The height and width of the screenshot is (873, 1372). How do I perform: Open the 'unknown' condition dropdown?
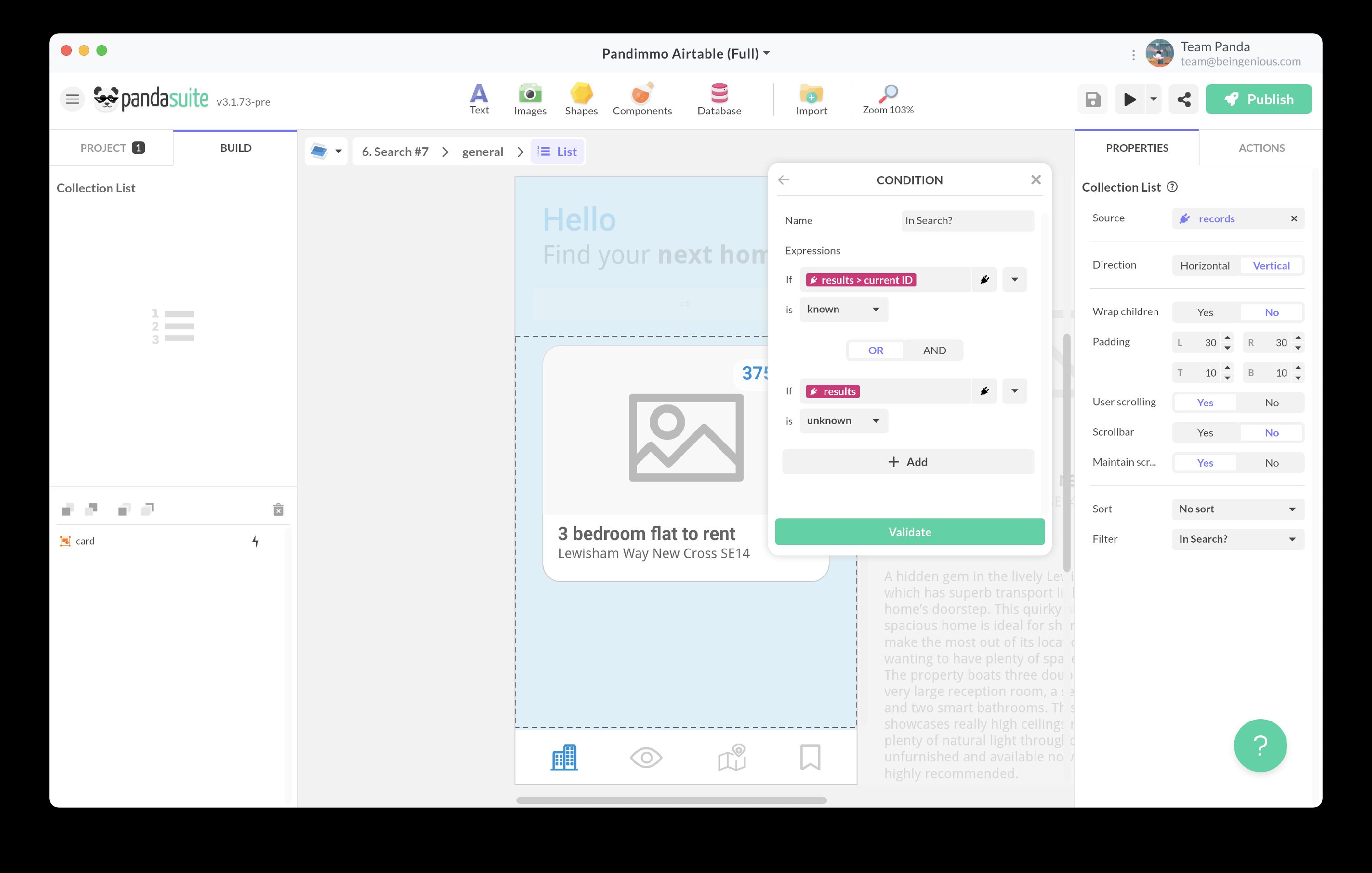click(843, 421)
